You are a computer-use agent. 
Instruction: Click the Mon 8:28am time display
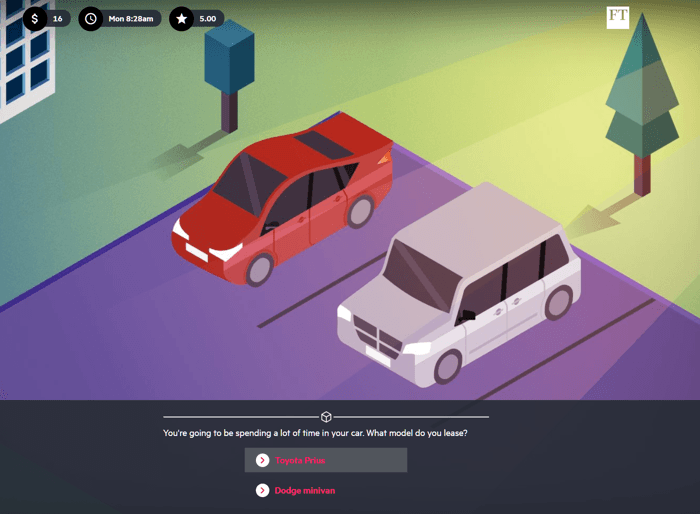130,18
